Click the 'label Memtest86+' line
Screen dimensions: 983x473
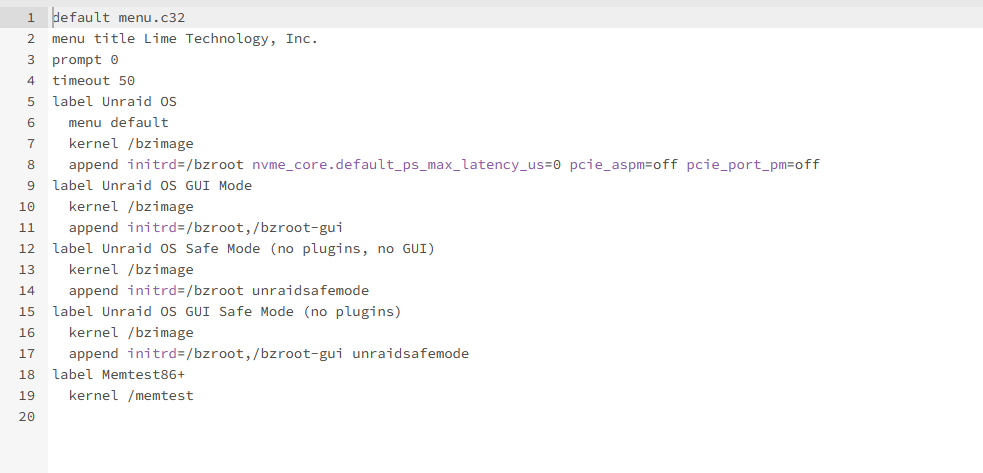click(118, 375)
